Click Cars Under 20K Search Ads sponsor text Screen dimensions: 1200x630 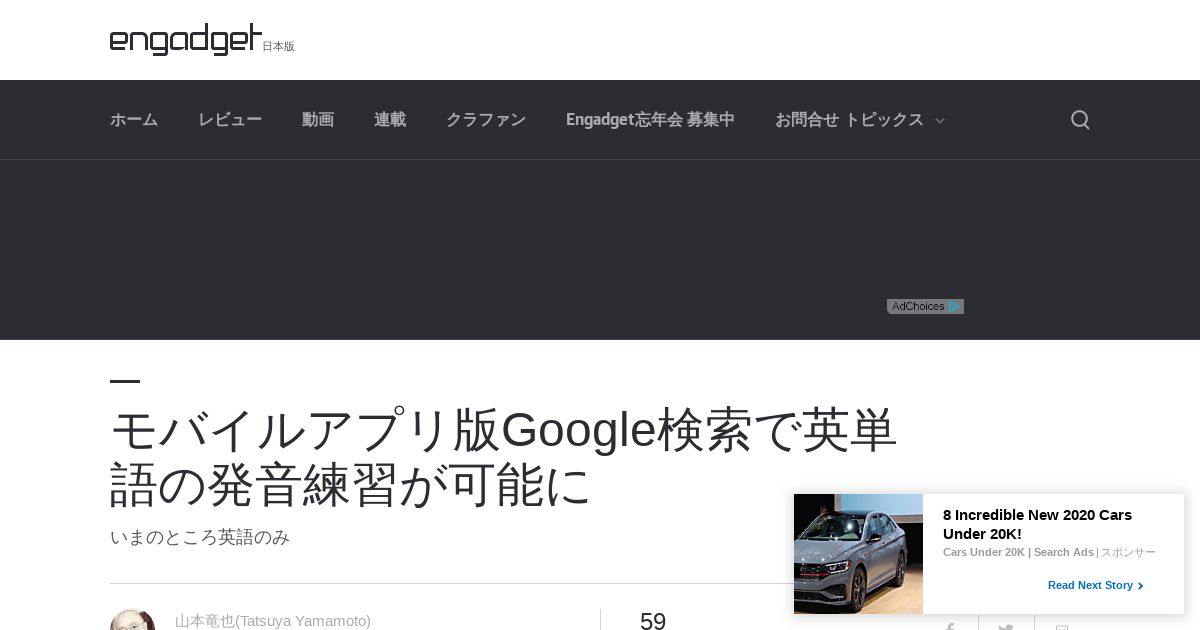(x=1018, y=552)
